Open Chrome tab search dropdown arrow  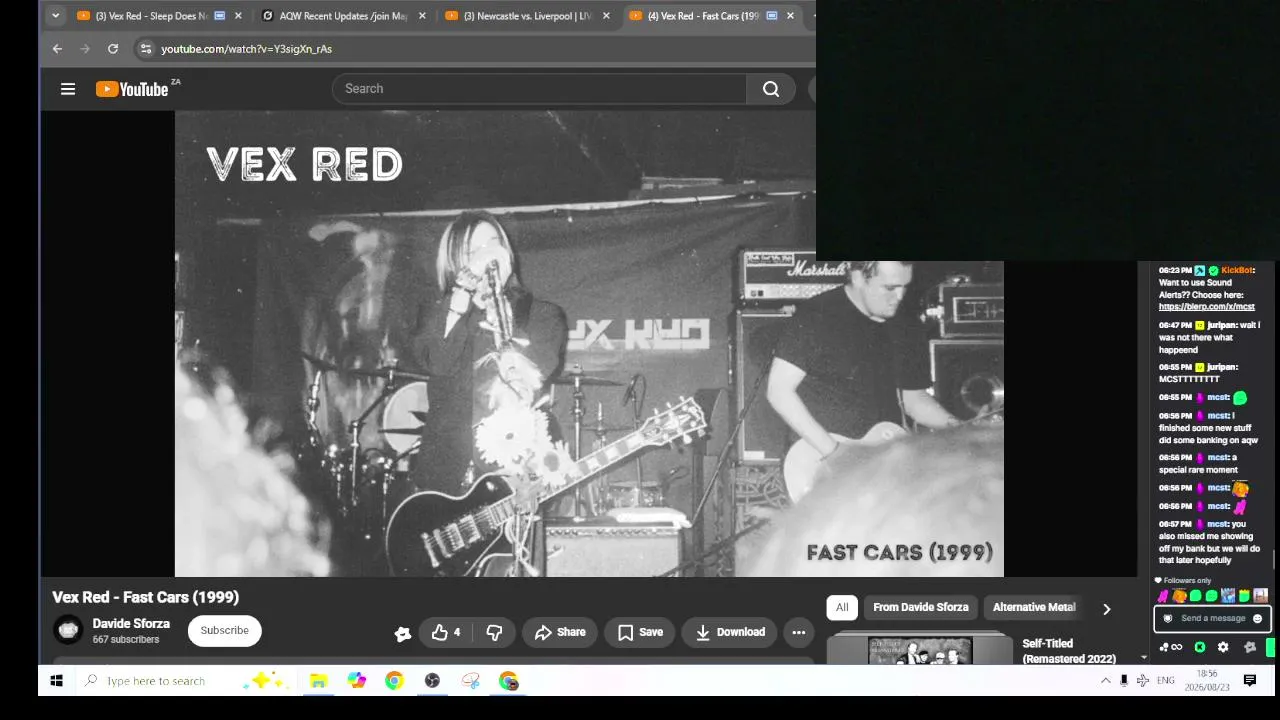55,16
